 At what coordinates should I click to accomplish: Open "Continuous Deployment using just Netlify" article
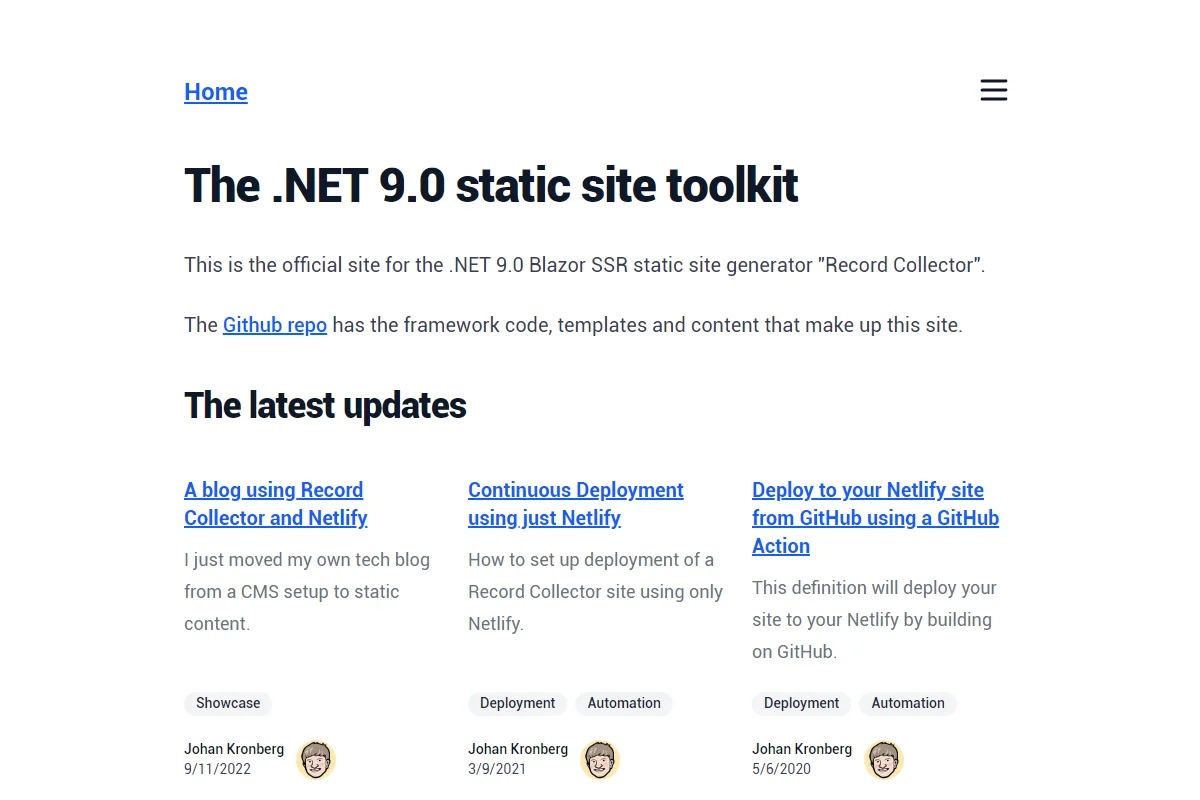pyautogui.click(x=576, y=504)
